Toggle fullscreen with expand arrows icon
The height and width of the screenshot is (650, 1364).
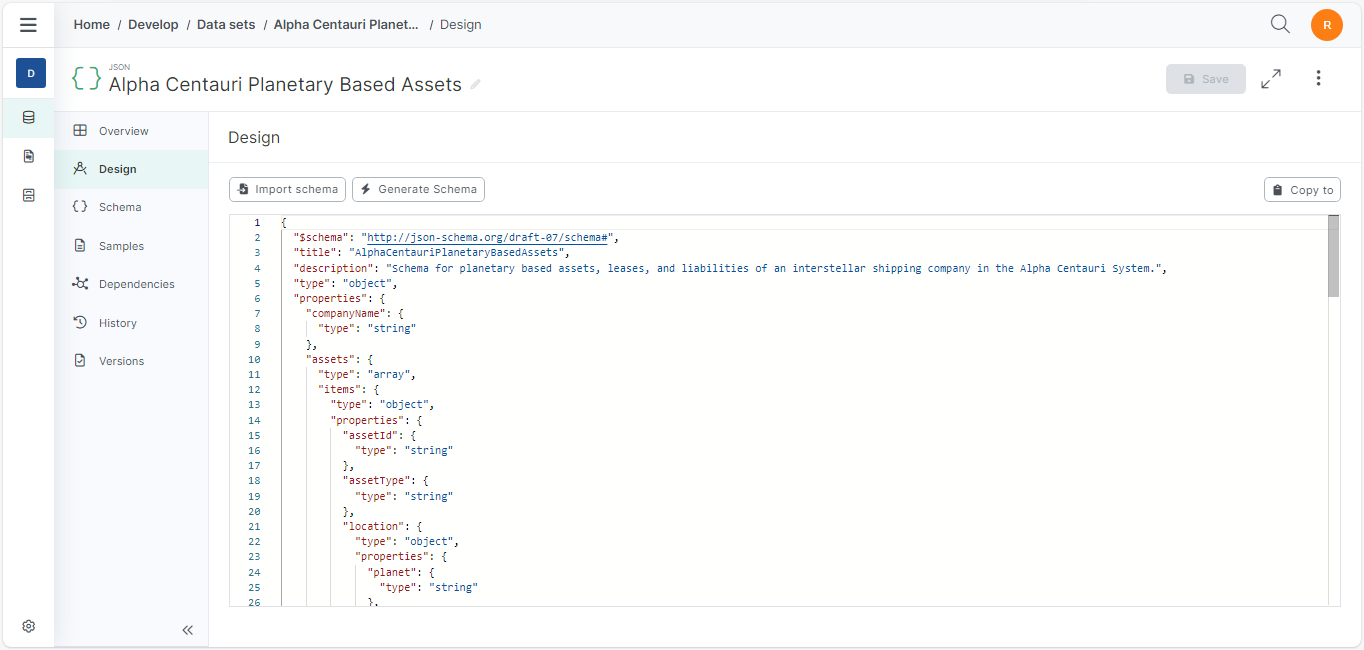coord(1271,79)
